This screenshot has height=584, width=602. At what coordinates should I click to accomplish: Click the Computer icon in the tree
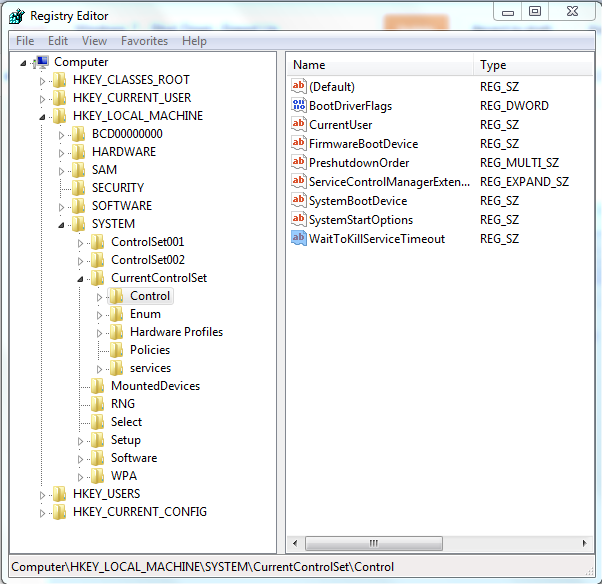41,62
